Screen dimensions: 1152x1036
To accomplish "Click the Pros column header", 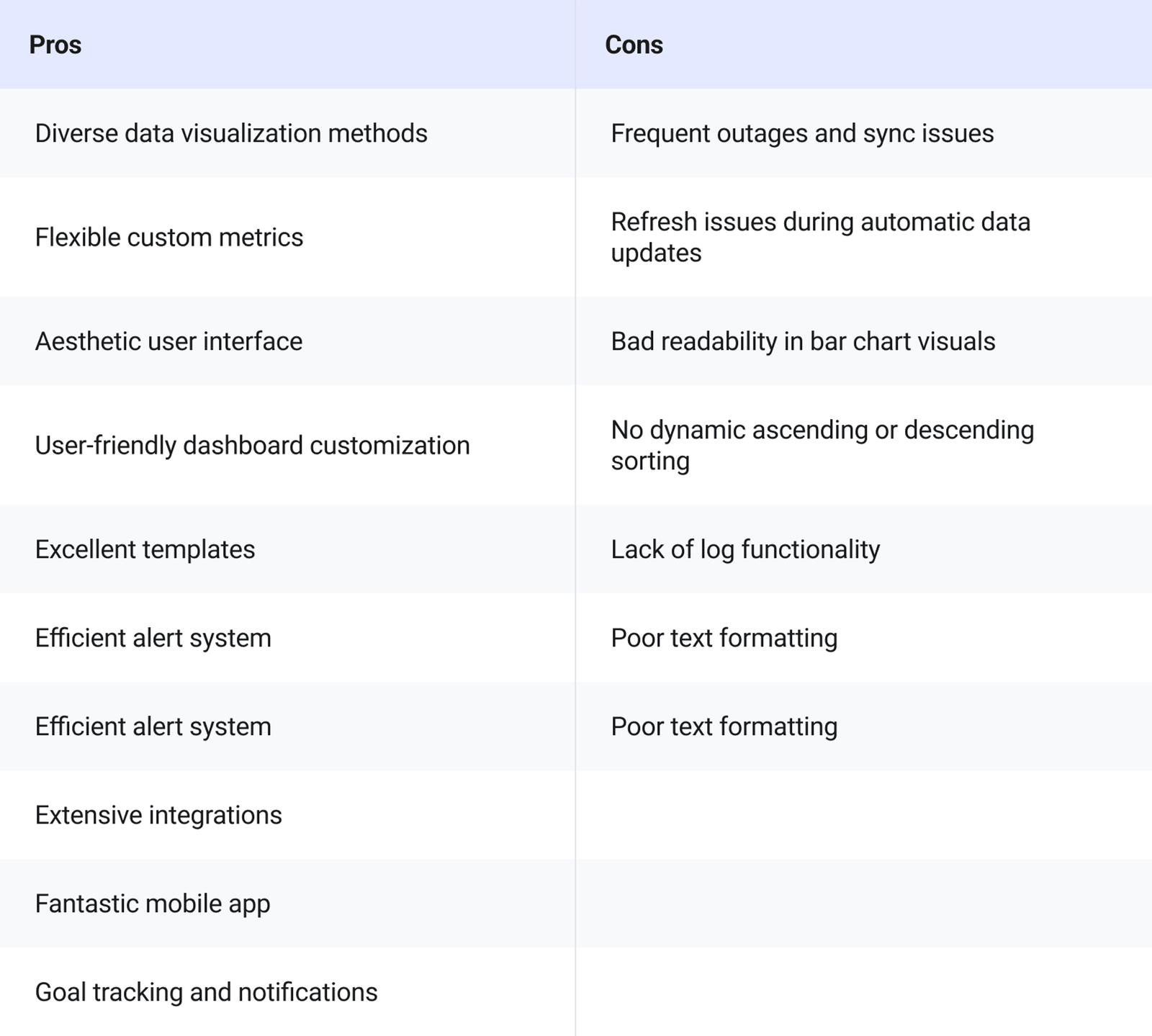I will 55,45.
